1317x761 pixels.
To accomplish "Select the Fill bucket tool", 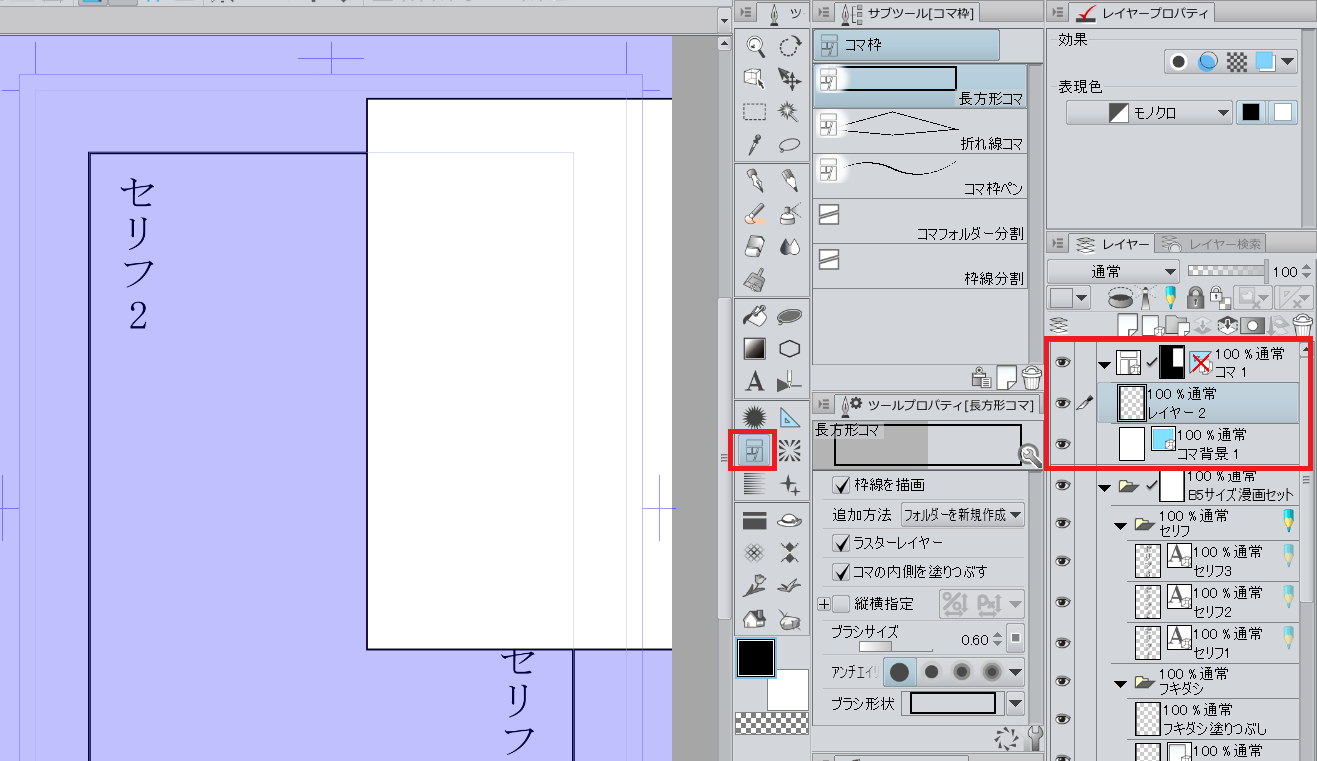I will tap(755, 317).
